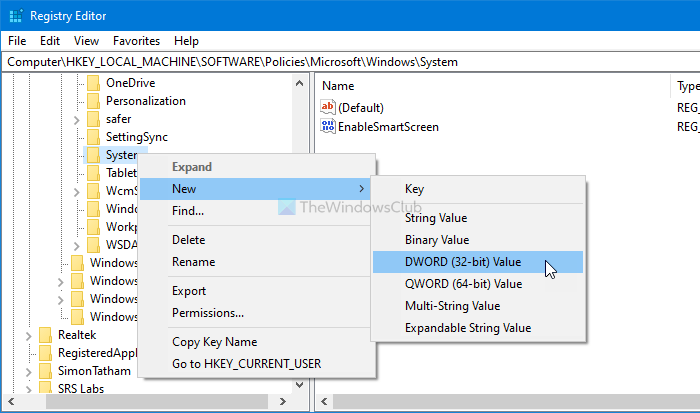Choose Expandable String Value in submenu
The height and width of the screenshot is (413, 700).
478,327
